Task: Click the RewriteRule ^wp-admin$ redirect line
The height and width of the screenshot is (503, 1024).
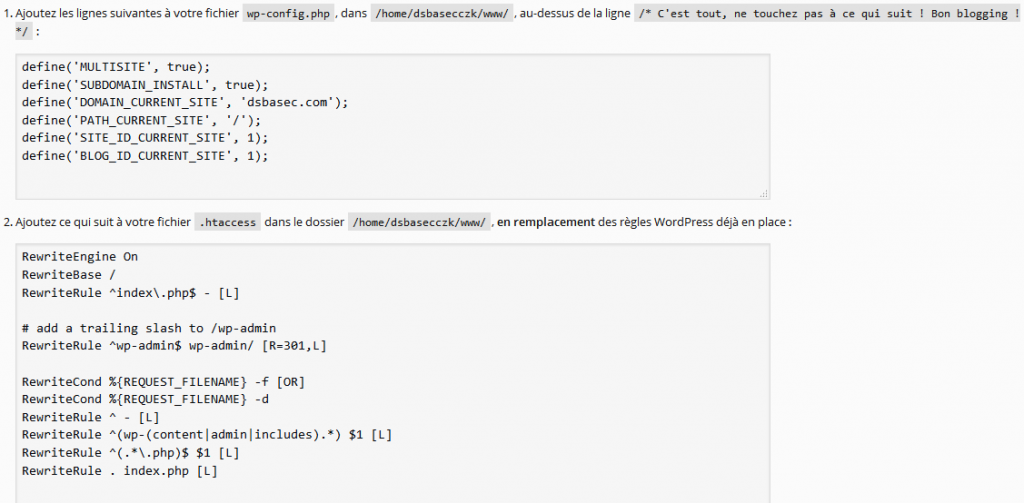Action: tap(174, 346)
